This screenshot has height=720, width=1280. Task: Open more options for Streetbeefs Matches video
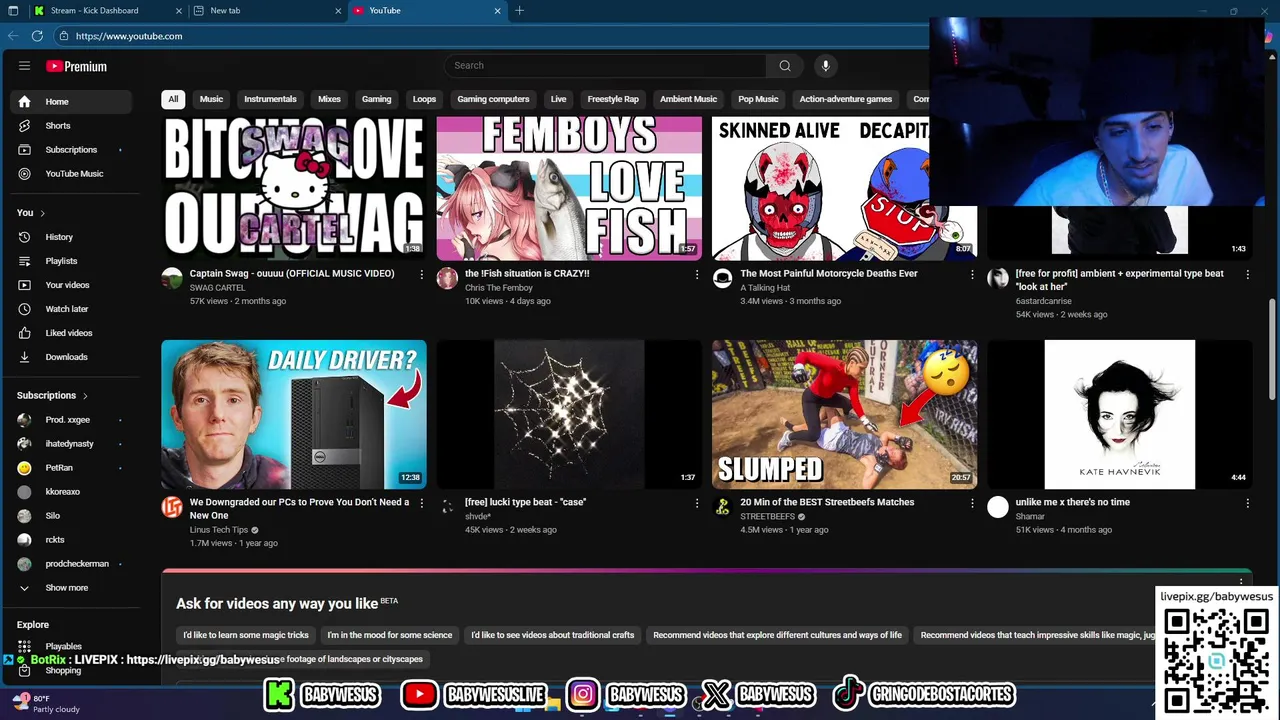972,503
